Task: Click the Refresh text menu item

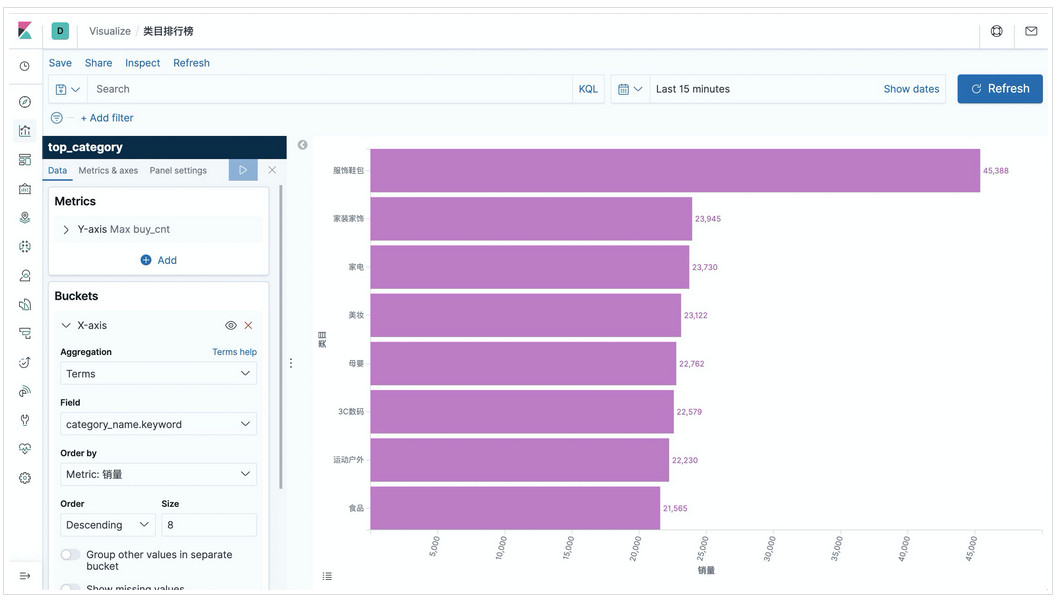Action: click(x=191, y=63)
